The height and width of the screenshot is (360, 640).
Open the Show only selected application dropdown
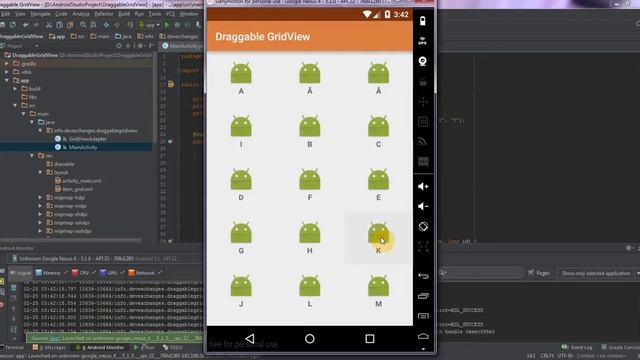click(x=598, y=273)
